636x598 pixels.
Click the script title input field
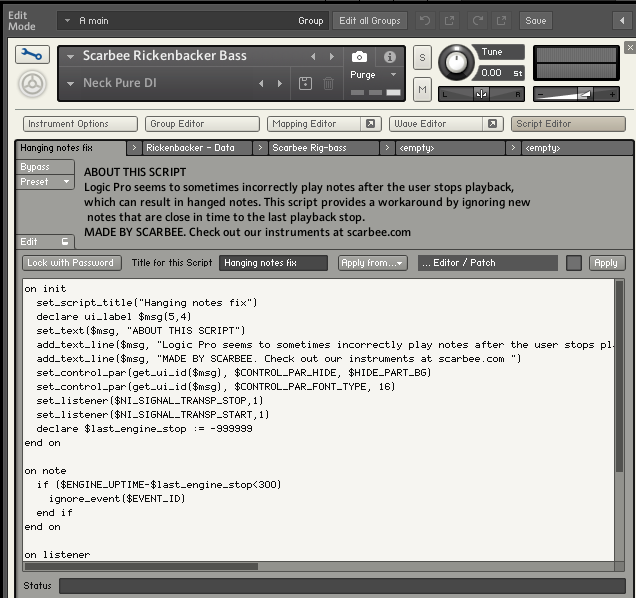click(x=273, y=263)
